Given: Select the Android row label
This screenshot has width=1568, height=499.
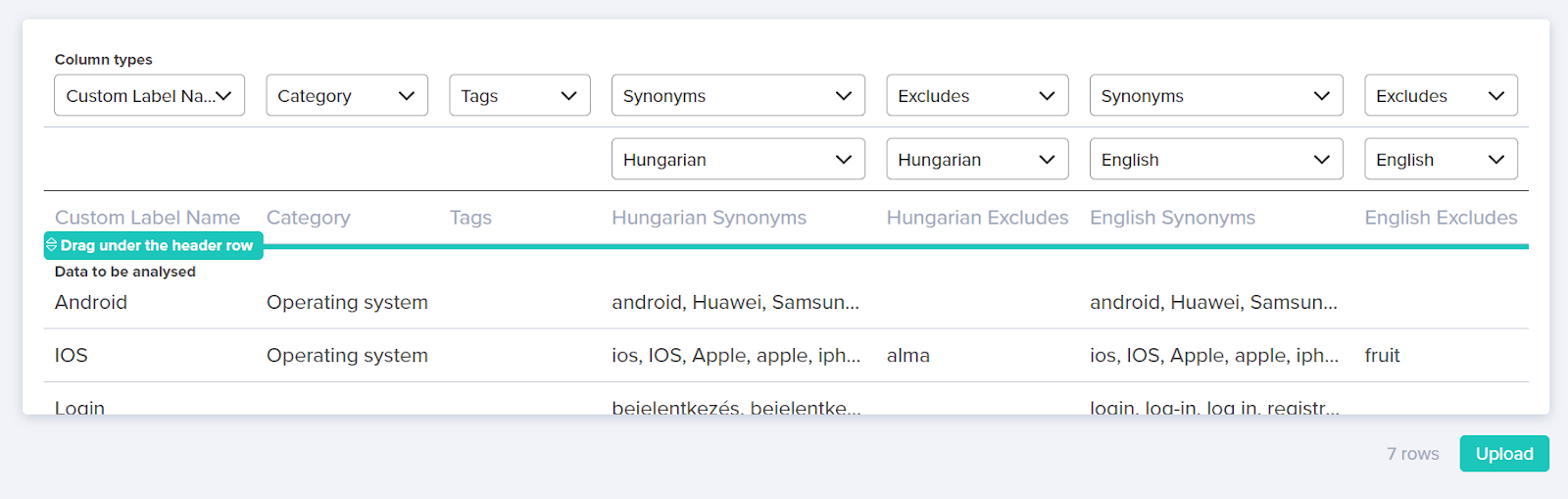Looking at the screenshot, I should click(91, 303).
